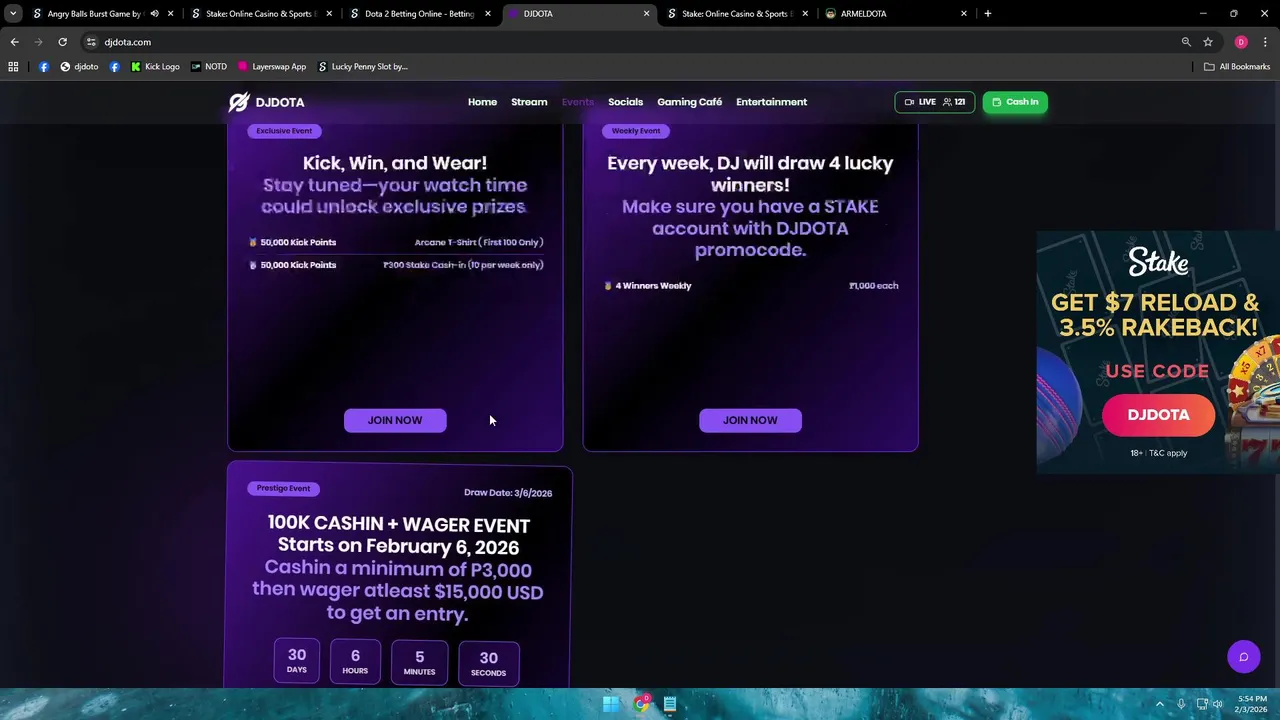Click the Exclusive Event badge

tap(284, 131)
